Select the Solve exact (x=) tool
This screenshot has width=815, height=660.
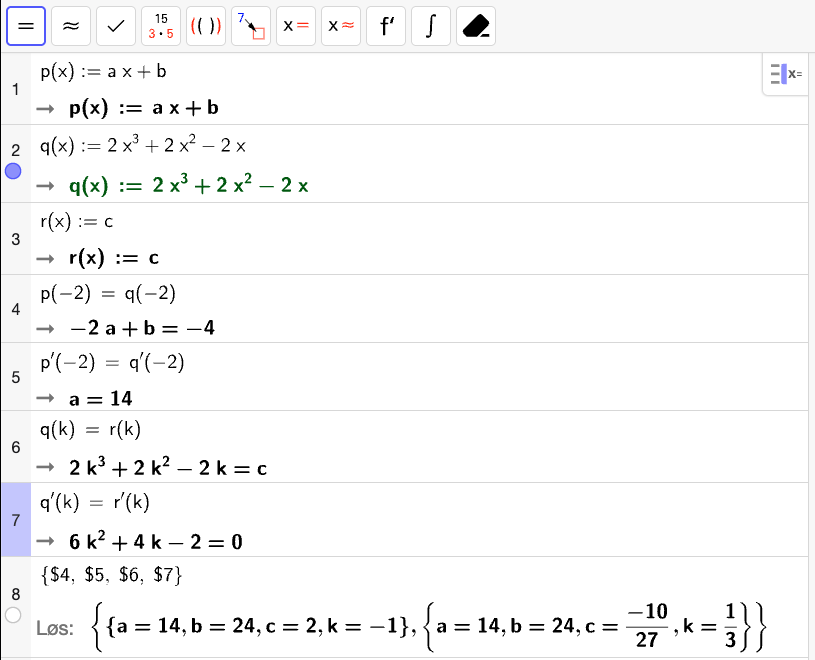296,27
